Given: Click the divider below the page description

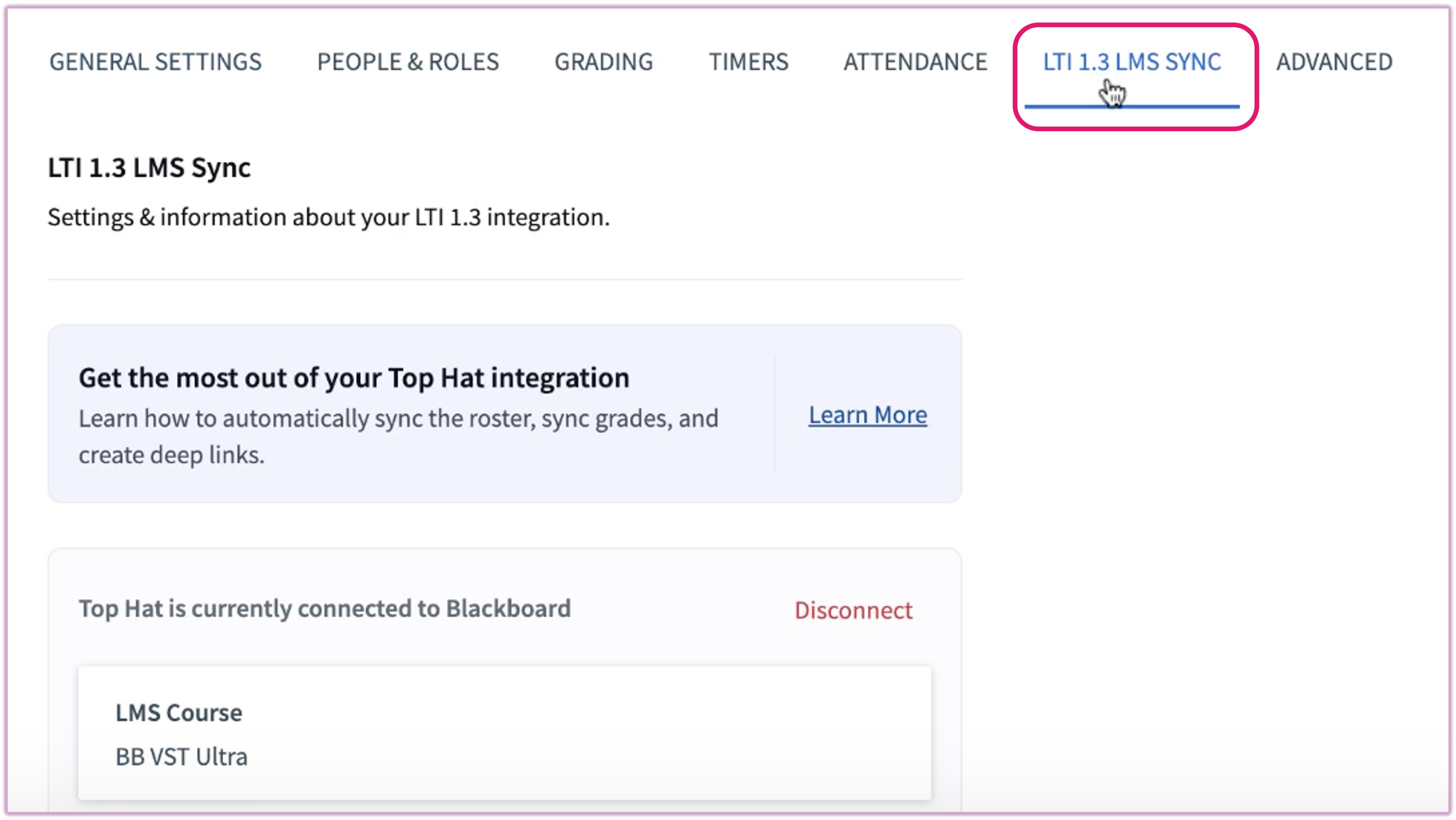Looking at the screenshot, I should coord(504,279).
